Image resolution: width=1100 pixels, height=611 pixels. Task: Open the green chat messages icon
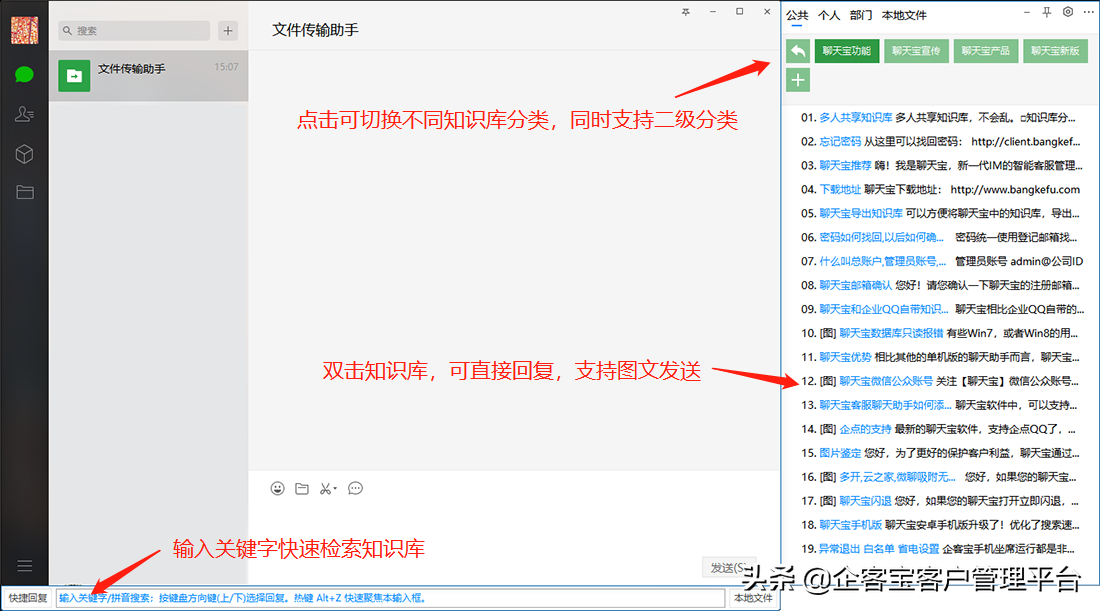point(25,74)
